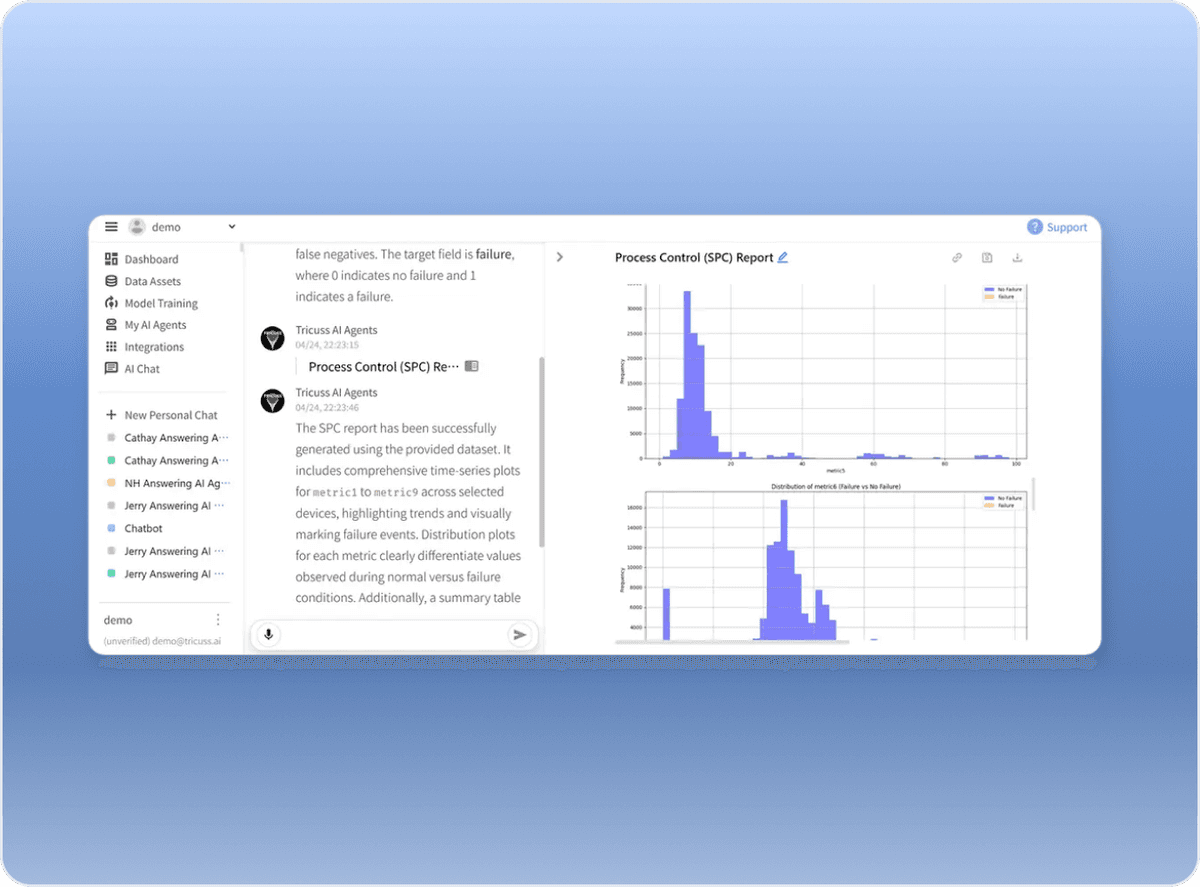Screen dimensions: 1200x887
Task: Save the report with the save icon
Action: [987, 257]
